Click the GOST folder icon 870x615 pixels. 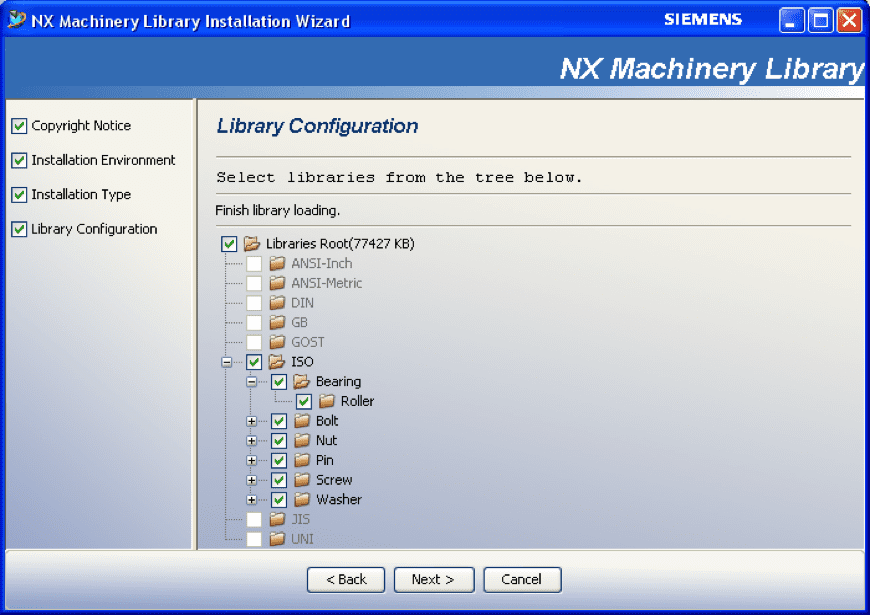(x=277, y=342)
